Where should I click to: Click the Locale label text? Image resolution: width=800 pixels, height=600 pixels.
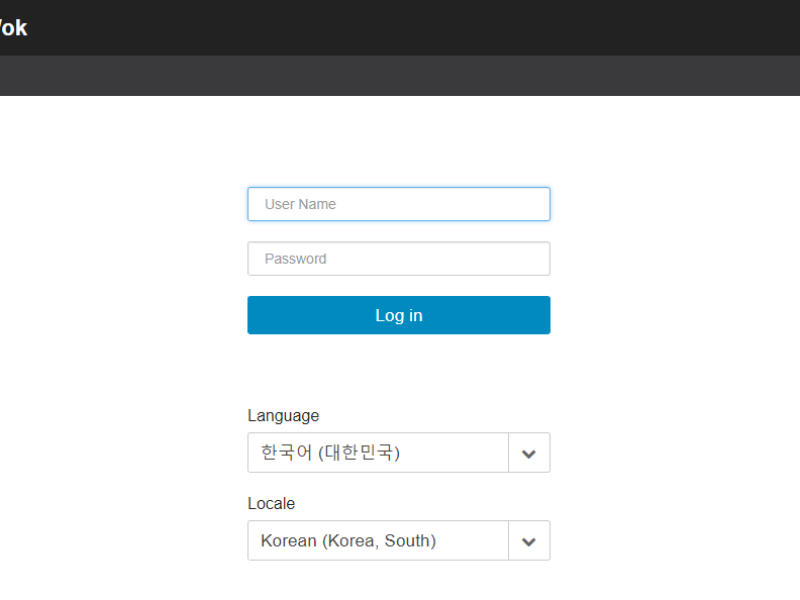coord(271,504)
